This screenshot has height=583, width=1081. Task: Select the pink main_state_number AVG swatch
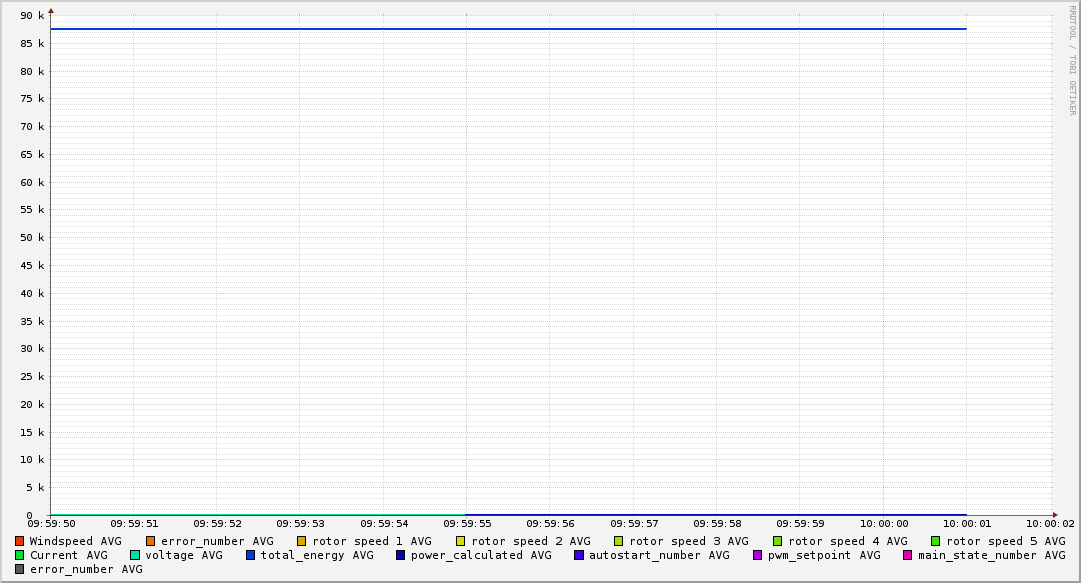click(908, 555)
